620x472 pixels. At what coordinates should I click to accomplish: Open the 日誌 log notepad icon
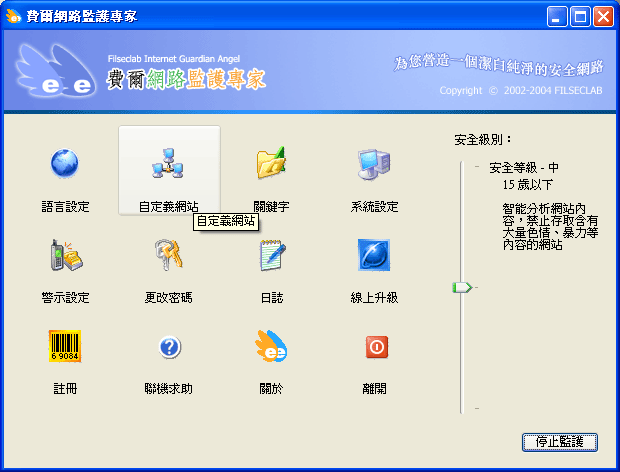[271, 255]
